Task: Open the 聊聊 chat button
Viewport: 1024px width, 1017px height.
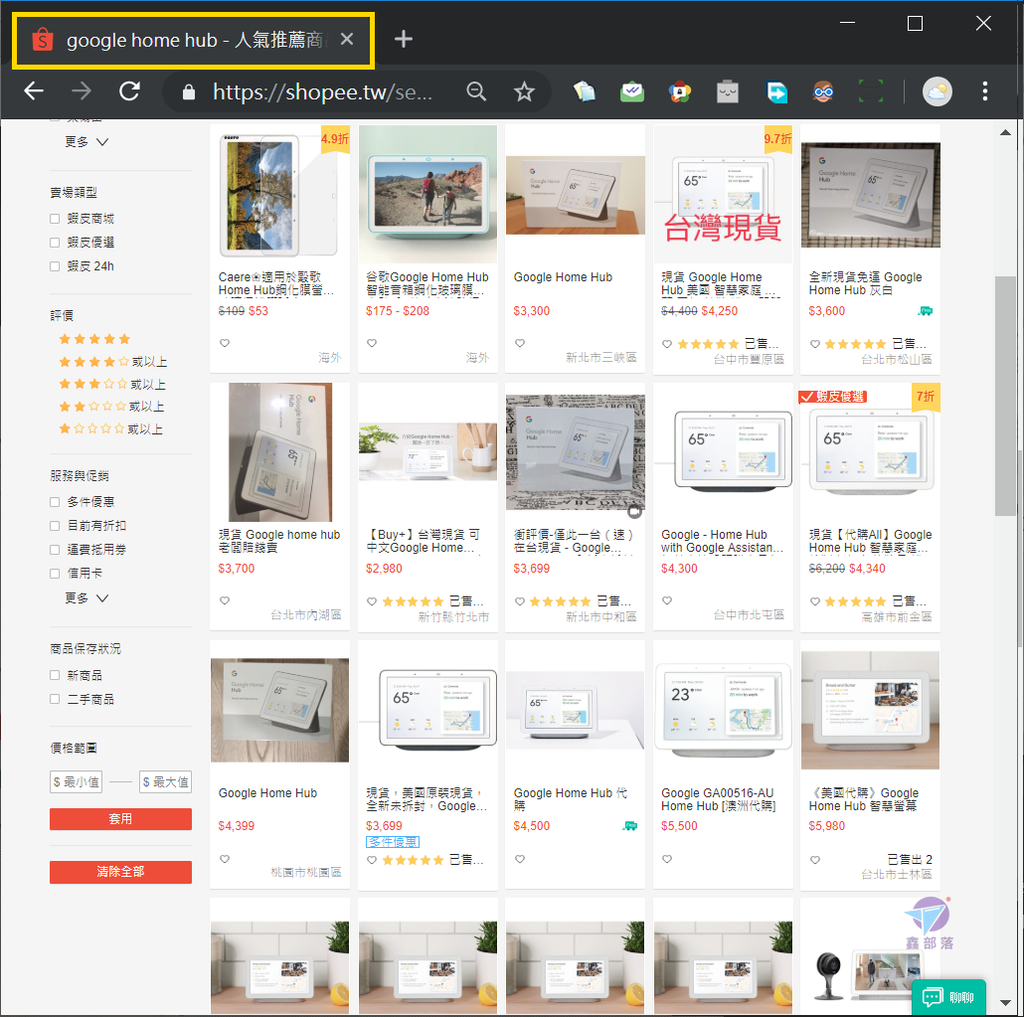Action: point(948,997)
